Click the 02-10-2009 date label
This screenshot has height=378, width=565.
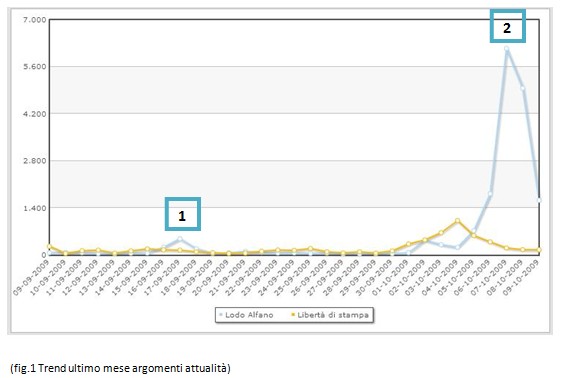coord(407,278)
